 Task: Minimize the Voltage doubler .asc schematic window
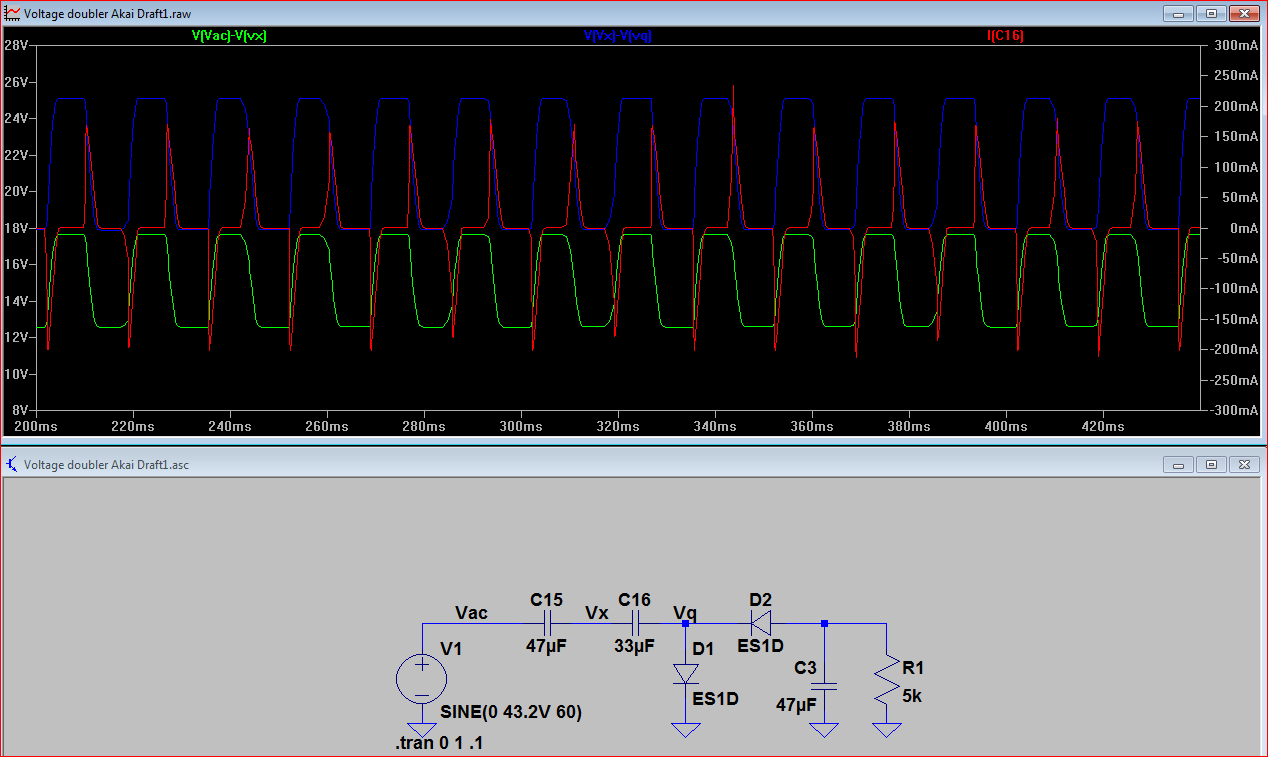click(x=1177, y=465)
